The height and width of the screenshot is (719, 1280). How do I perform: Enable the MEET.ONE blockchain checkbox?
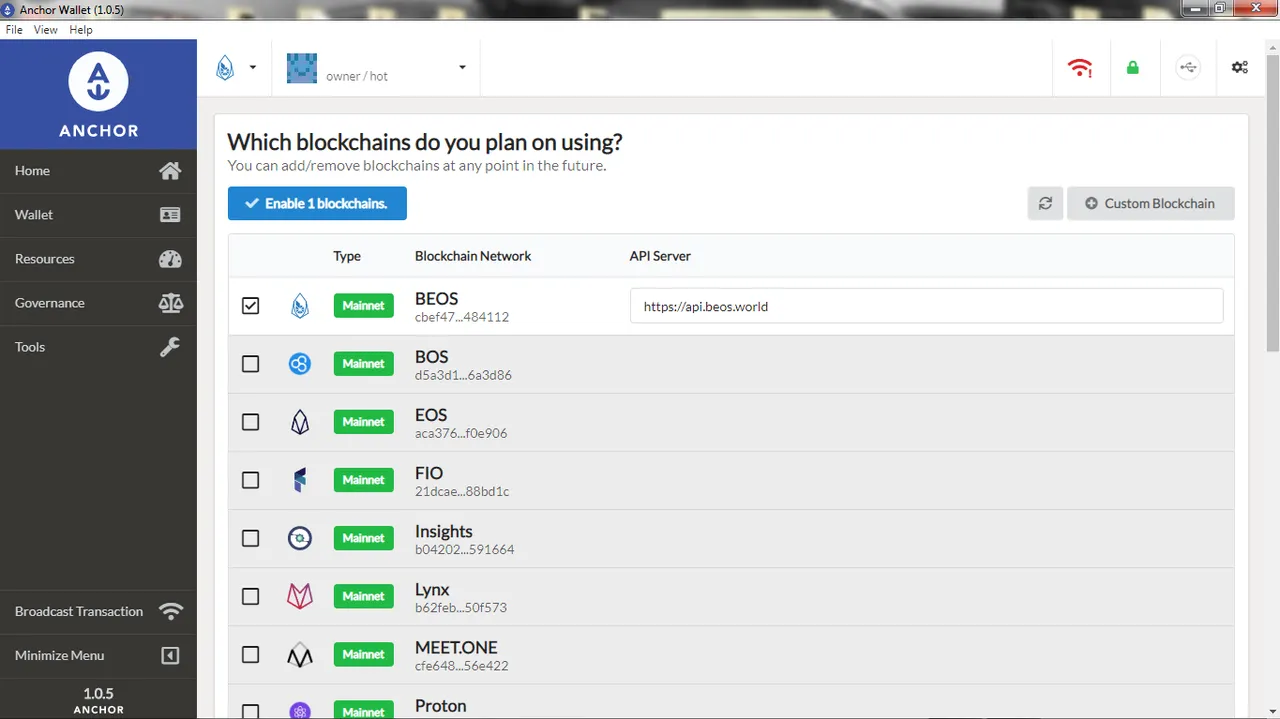(x=251, y=654)
